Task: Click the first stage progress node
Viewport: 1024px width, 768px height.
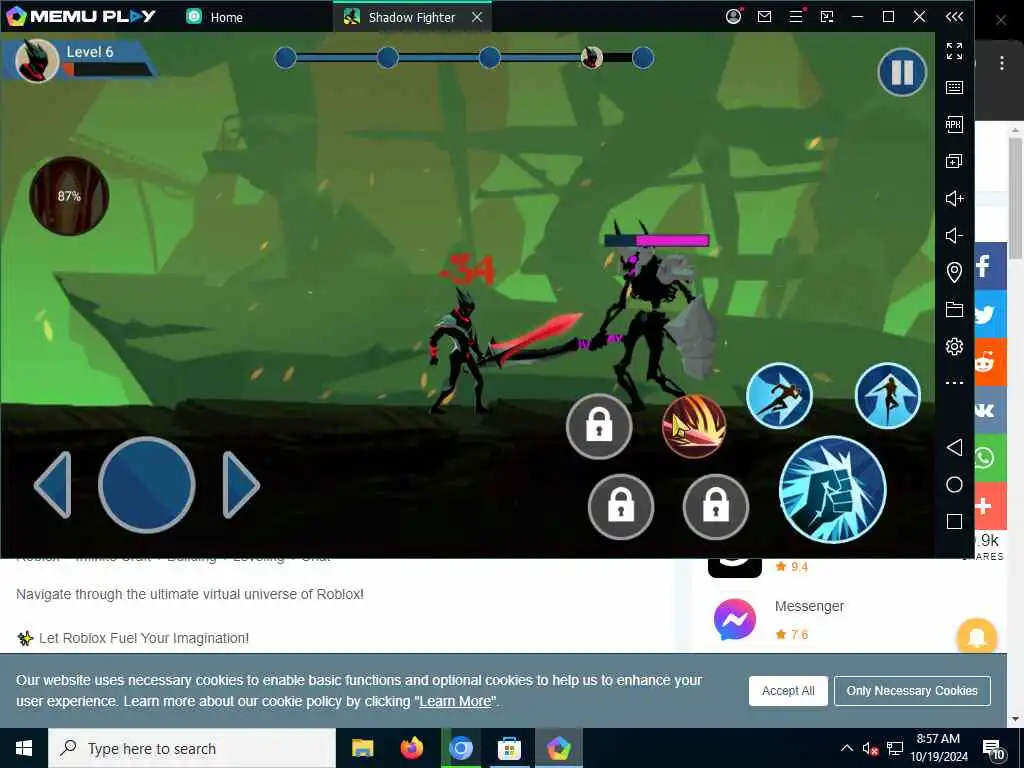Action: pos(285,57)
